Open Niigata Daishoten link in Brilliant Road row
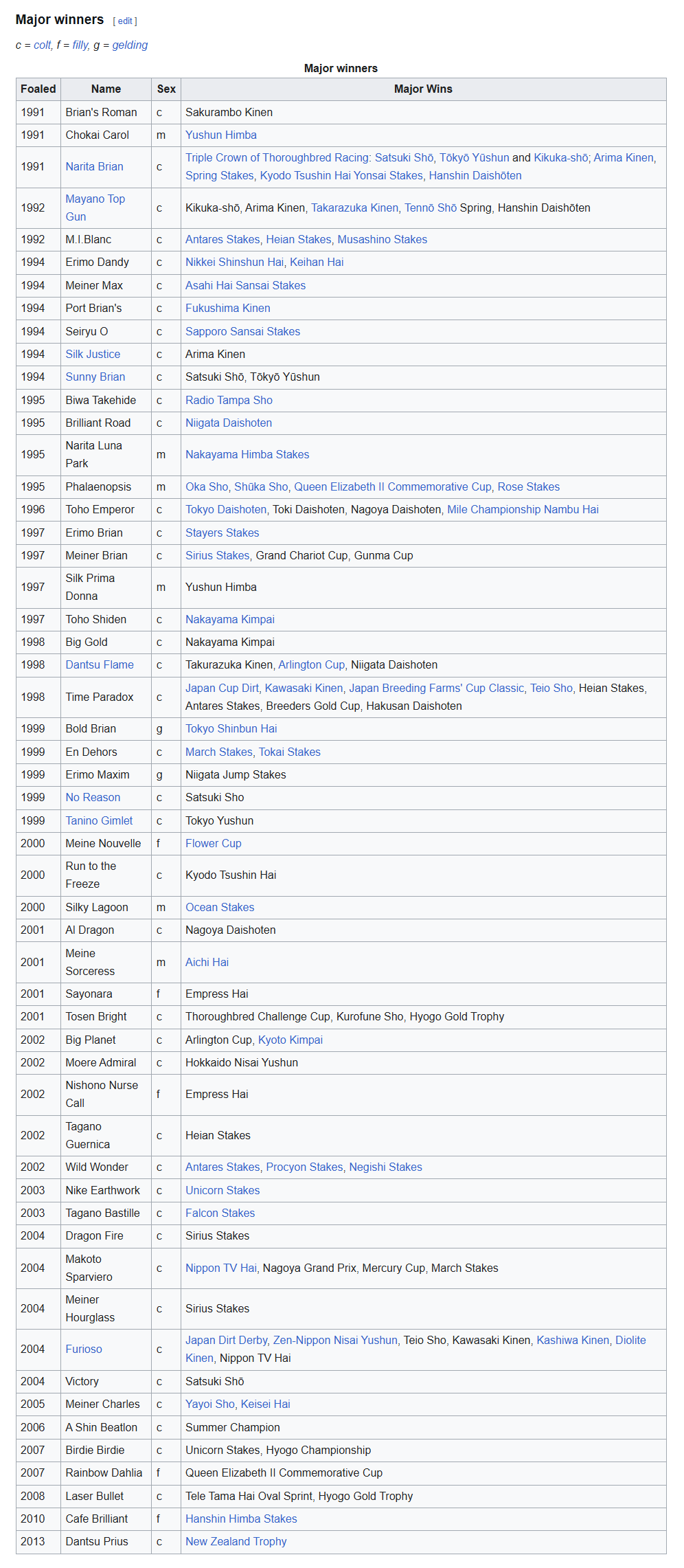684x1568 pixels. pyautogui.click(x=229, y=423)
